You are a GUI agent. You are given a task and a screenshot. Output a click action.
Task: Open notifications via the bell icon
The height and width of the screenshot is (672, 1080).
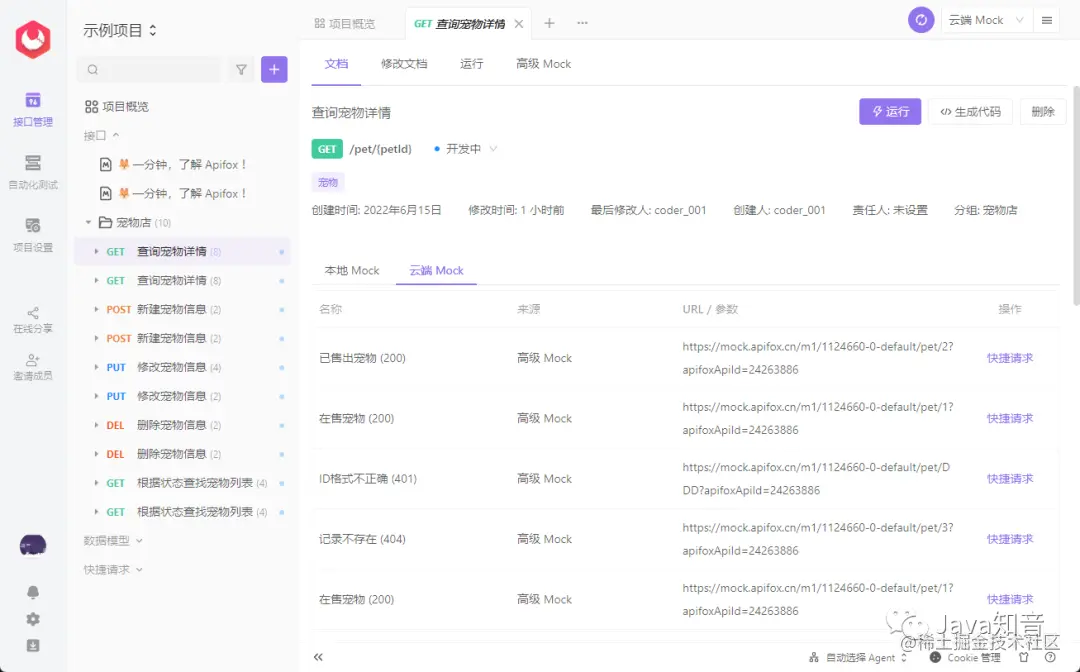[x=33, y=591]
